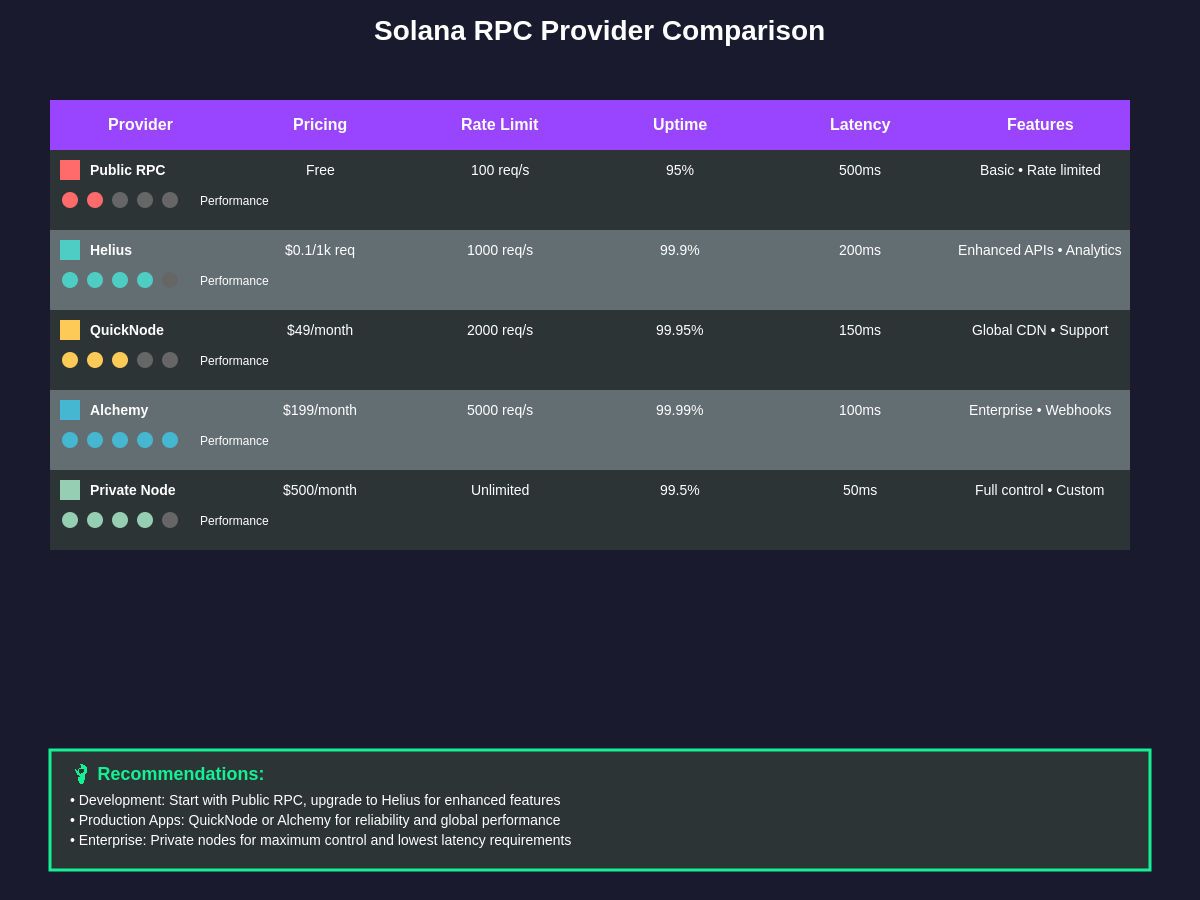Screen dimensions: 1200x900
Task: Click the 5000 req/s rate limit
Action: (x=500, y=410)
